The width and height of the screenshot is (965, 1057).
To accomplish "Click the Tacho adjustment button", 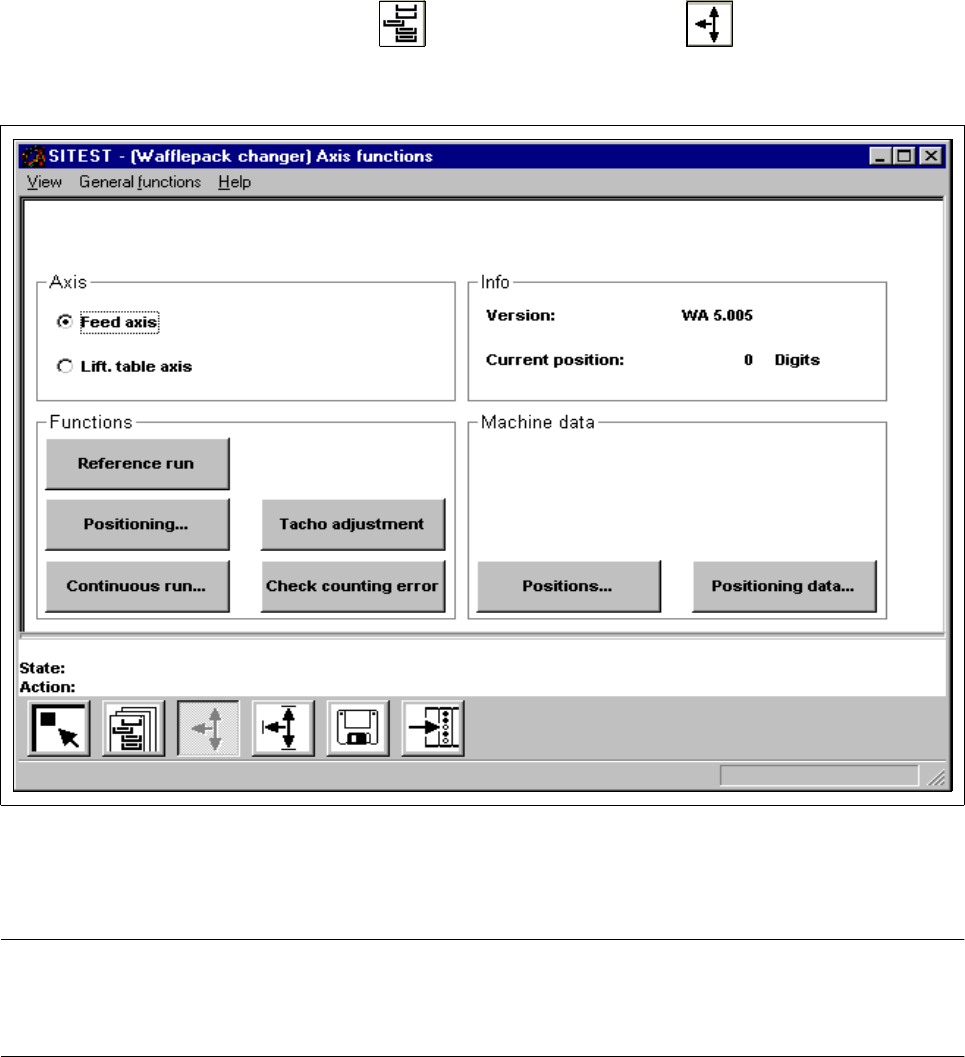I will pos(353,524).
